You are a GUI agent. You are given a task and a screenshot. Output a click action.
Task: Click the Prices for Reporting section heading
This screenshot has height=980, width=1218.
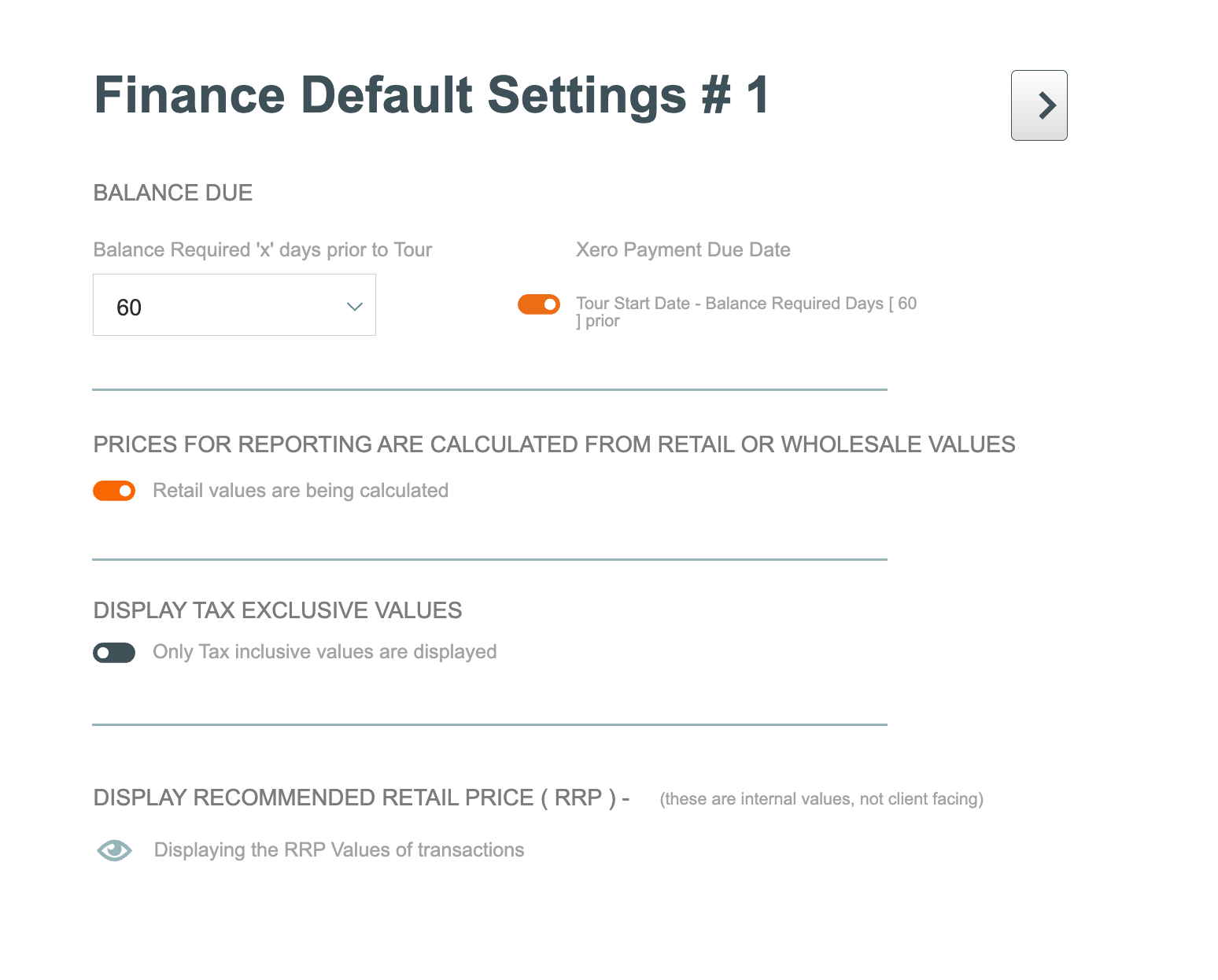[554, 444]
